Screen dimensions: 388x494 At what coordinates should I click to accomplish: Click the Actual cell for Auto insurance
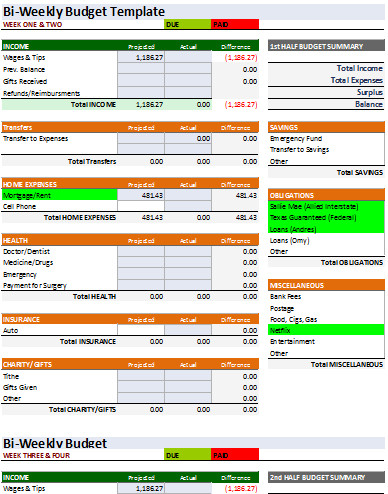coord(188,330)
